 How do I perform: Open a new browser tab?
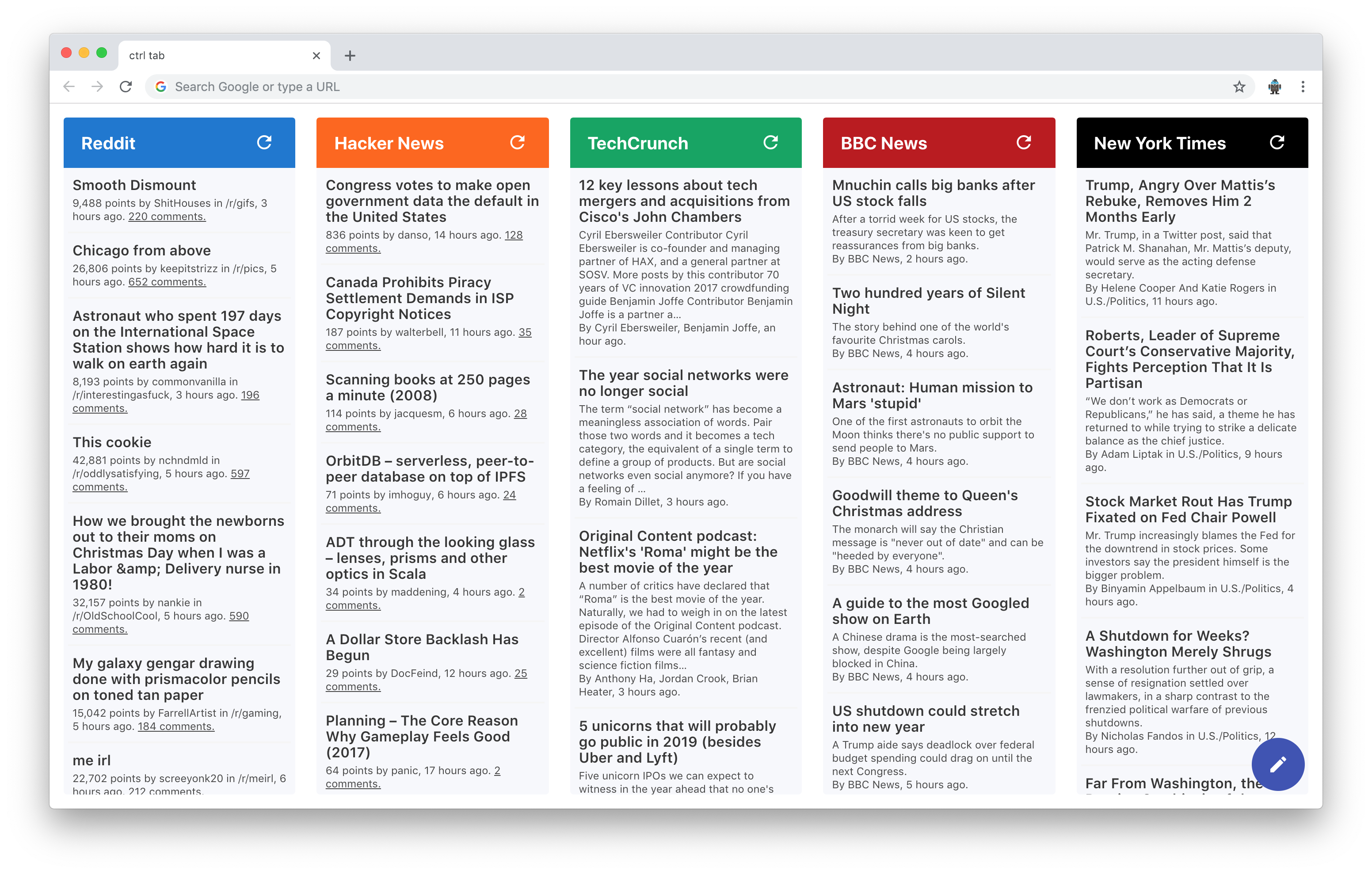point(350,55)
